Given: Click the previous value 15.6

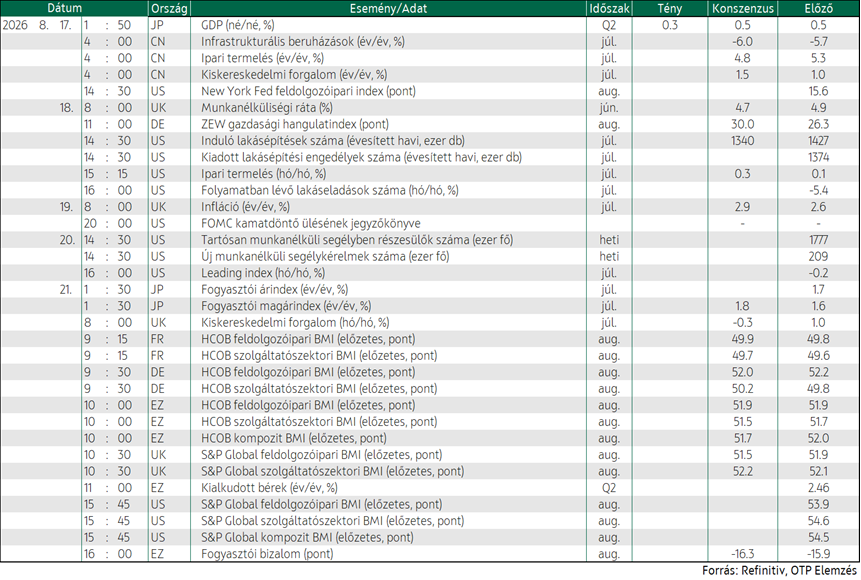Looking at the screenshot, I should click(x=818, y=91).
